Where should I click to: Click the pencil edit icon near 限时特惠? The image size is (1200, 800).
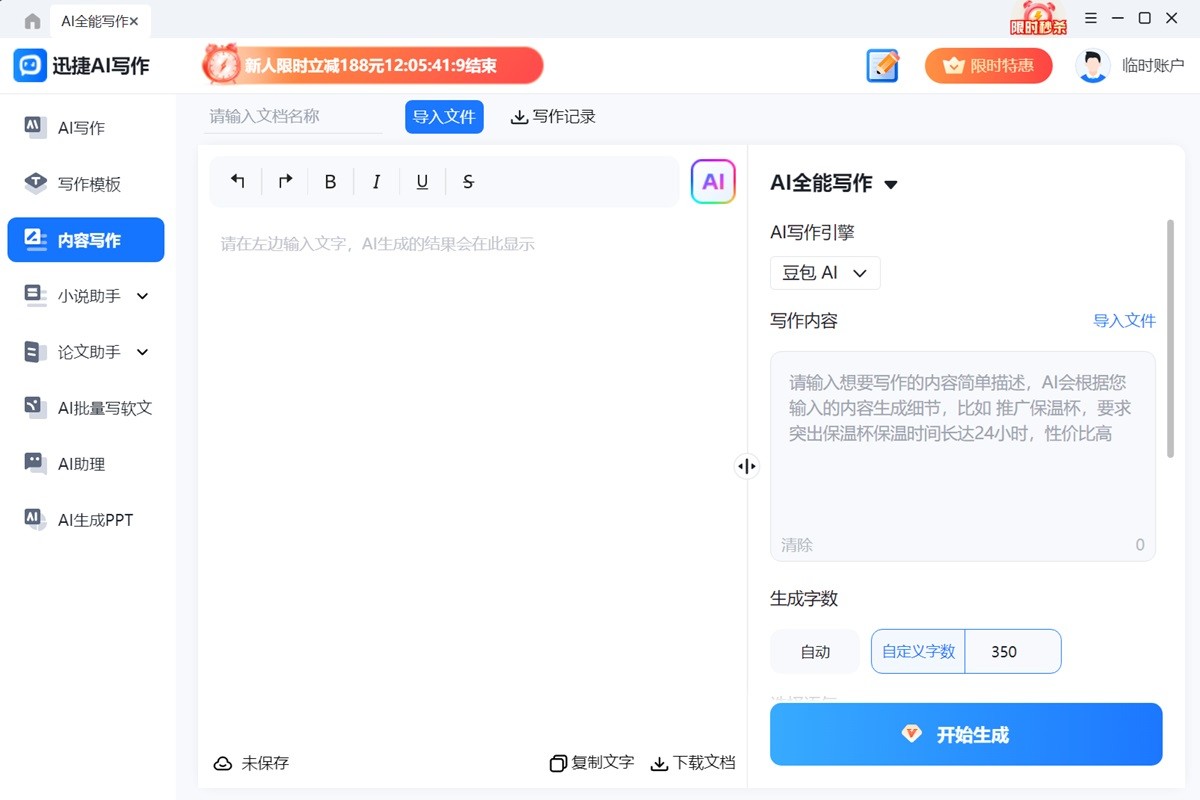pyautogui.click(x=881, y=65)
